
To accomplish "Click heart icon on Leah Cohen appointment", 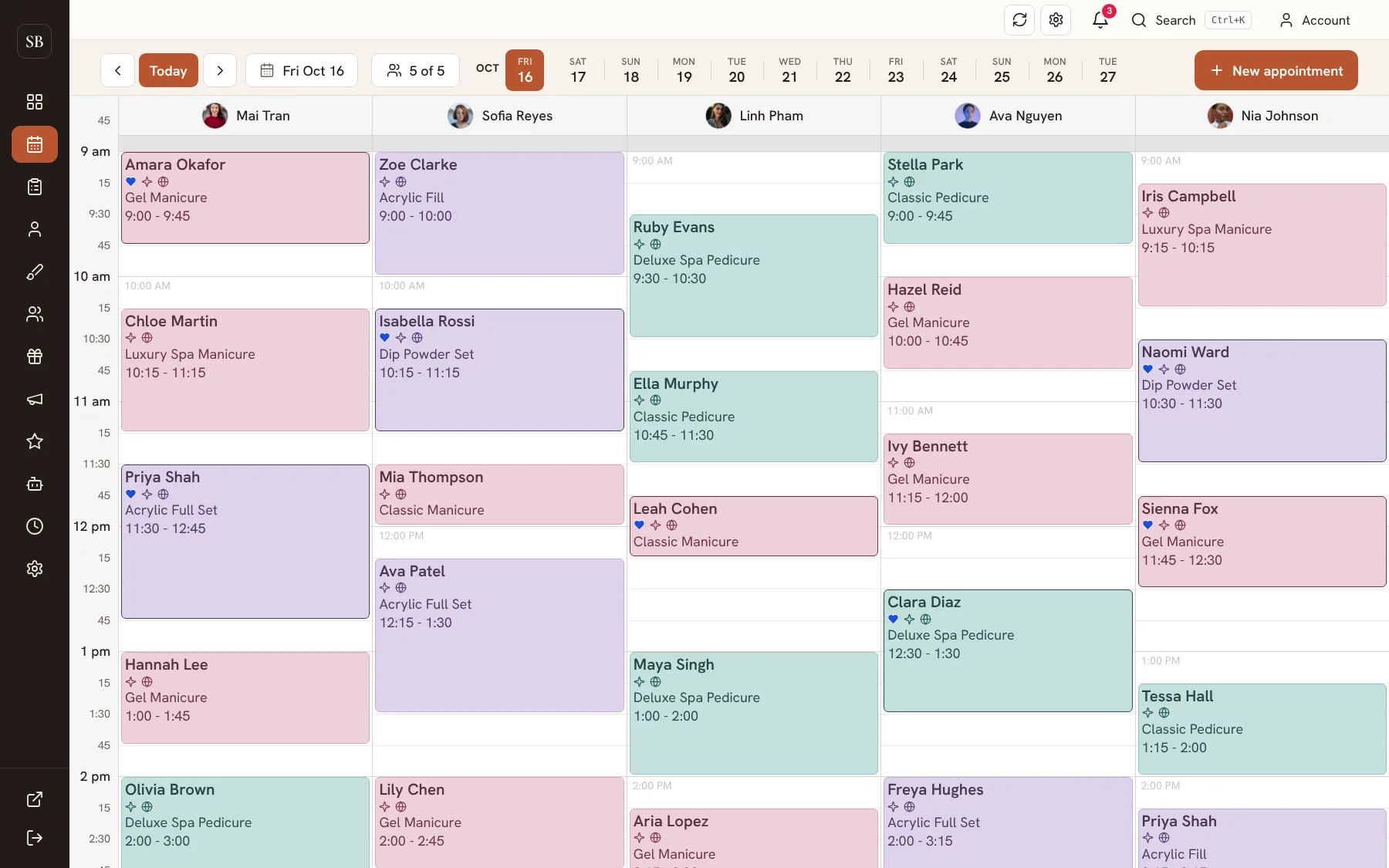I will click(x=639, y=525).
